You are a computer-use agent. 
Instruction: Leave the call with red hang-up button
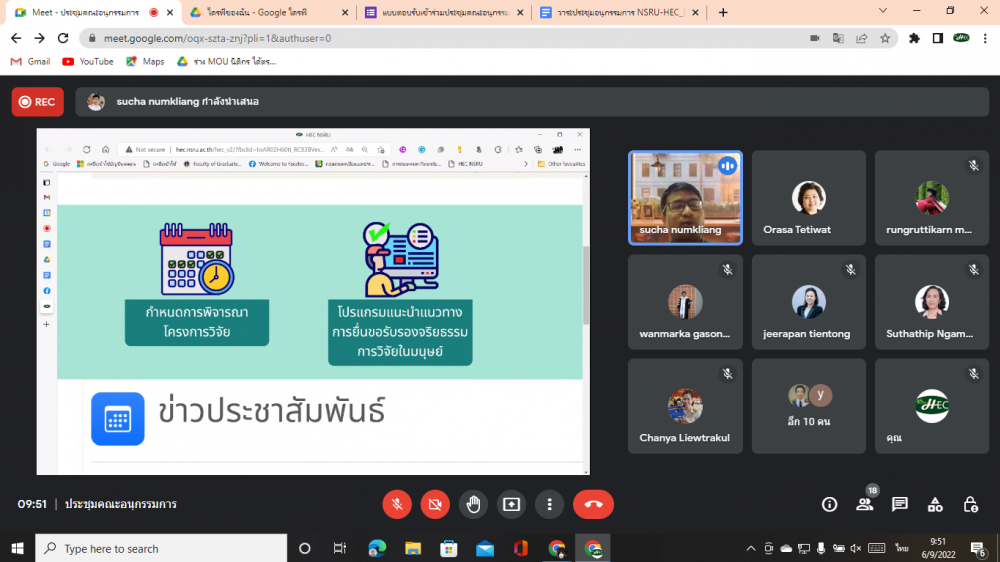[x=593, y=504]
